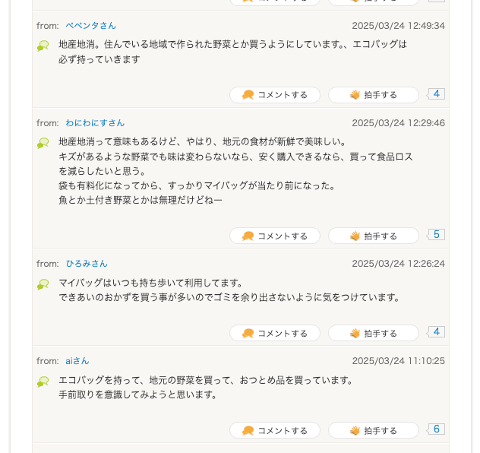
Task: Click コメントする on ペペンタさん's post
Action: [x=275, y=95]
